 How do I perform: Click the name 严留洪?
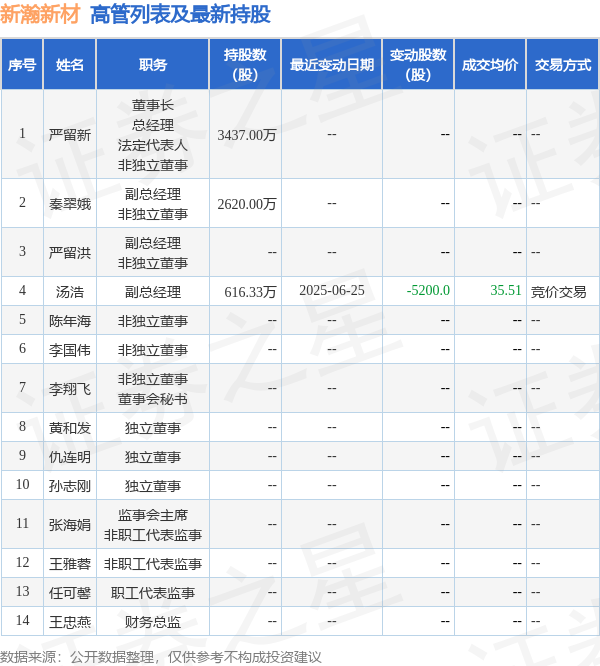coord(70,253)
